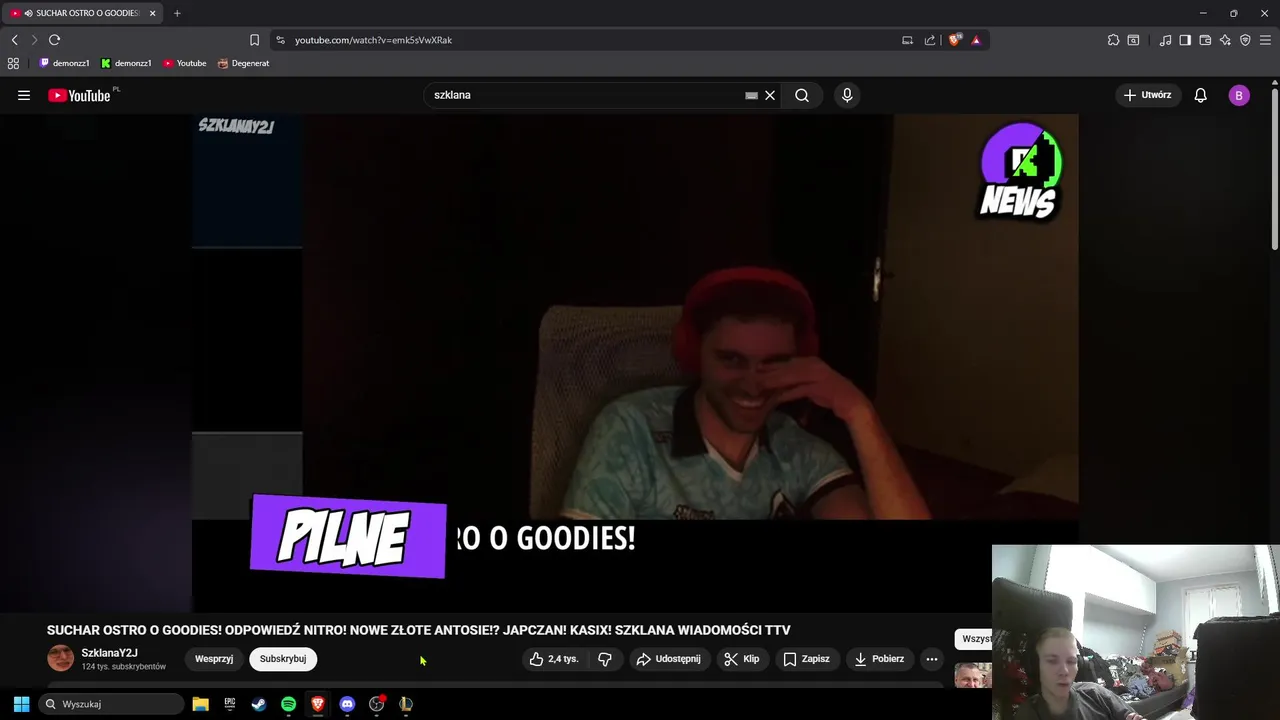This screenshot has height=720, width=1280.
Task: Share the video via Udostępnij
Action: click(x=669, y=659)
